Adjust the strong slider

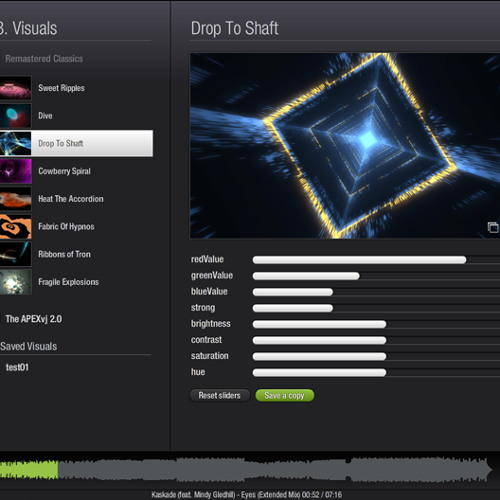pos(376,308)
